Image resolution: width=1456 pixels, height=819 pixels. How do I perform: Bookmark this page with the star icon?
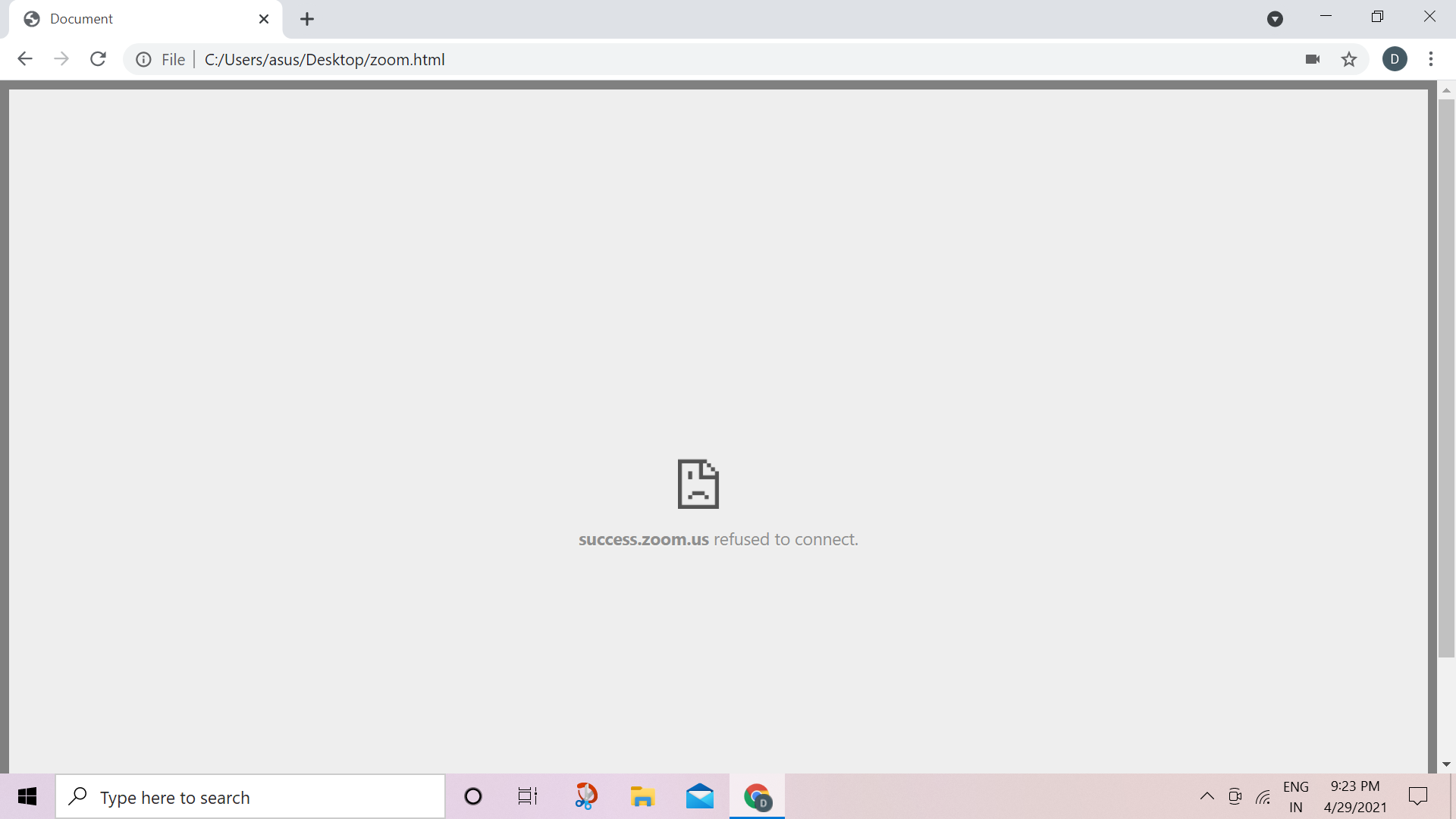[1349, 59]
